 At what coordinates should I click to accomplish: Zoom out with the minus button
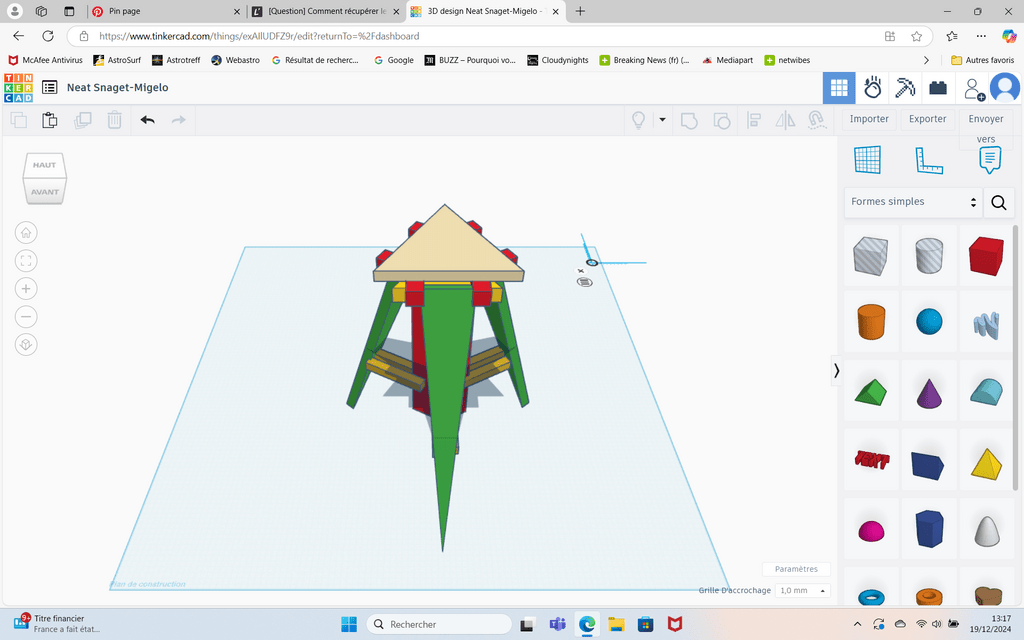click(x=26, y=317)
